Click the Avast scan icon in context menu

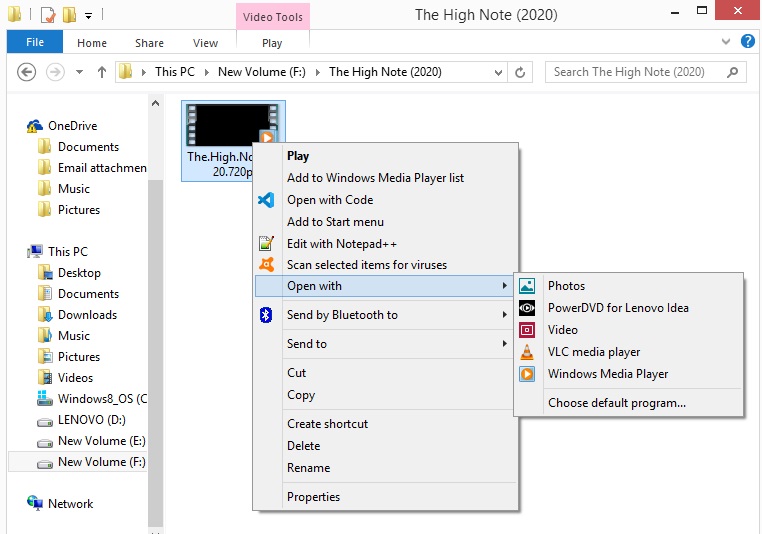266,264
